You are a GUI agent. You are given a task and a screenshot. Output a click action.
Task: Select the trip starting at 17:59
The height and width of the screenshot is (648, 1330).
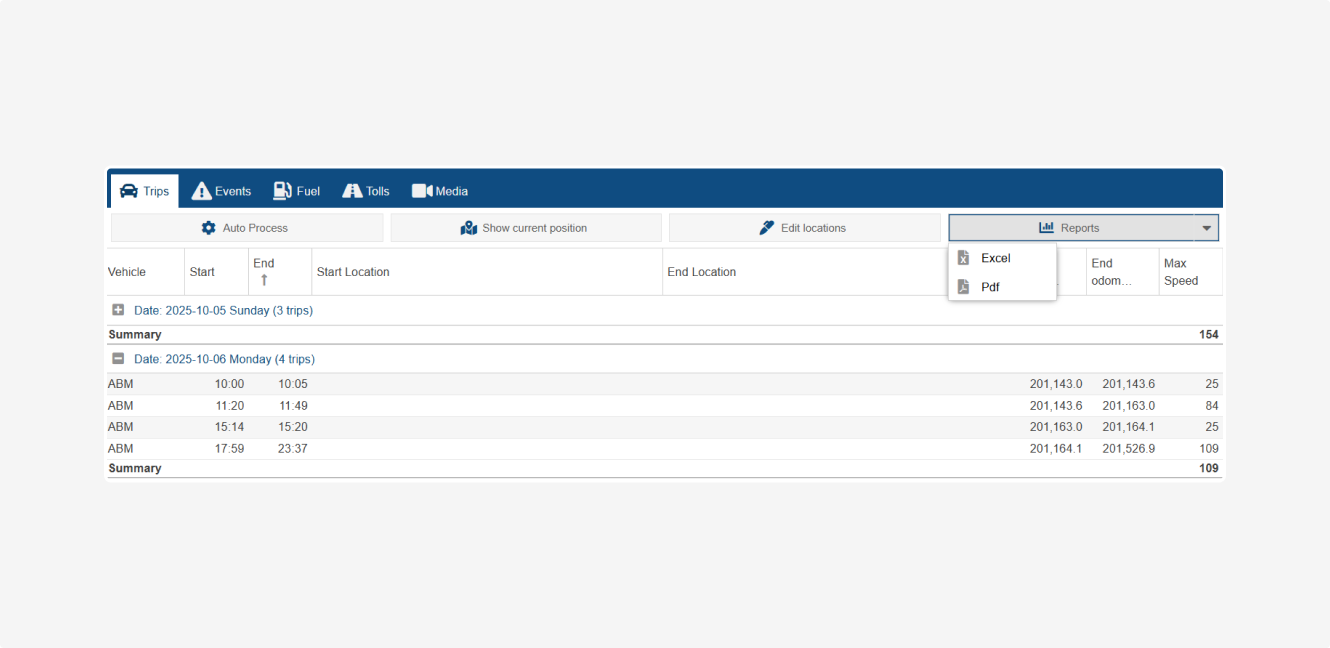point(229,449)
